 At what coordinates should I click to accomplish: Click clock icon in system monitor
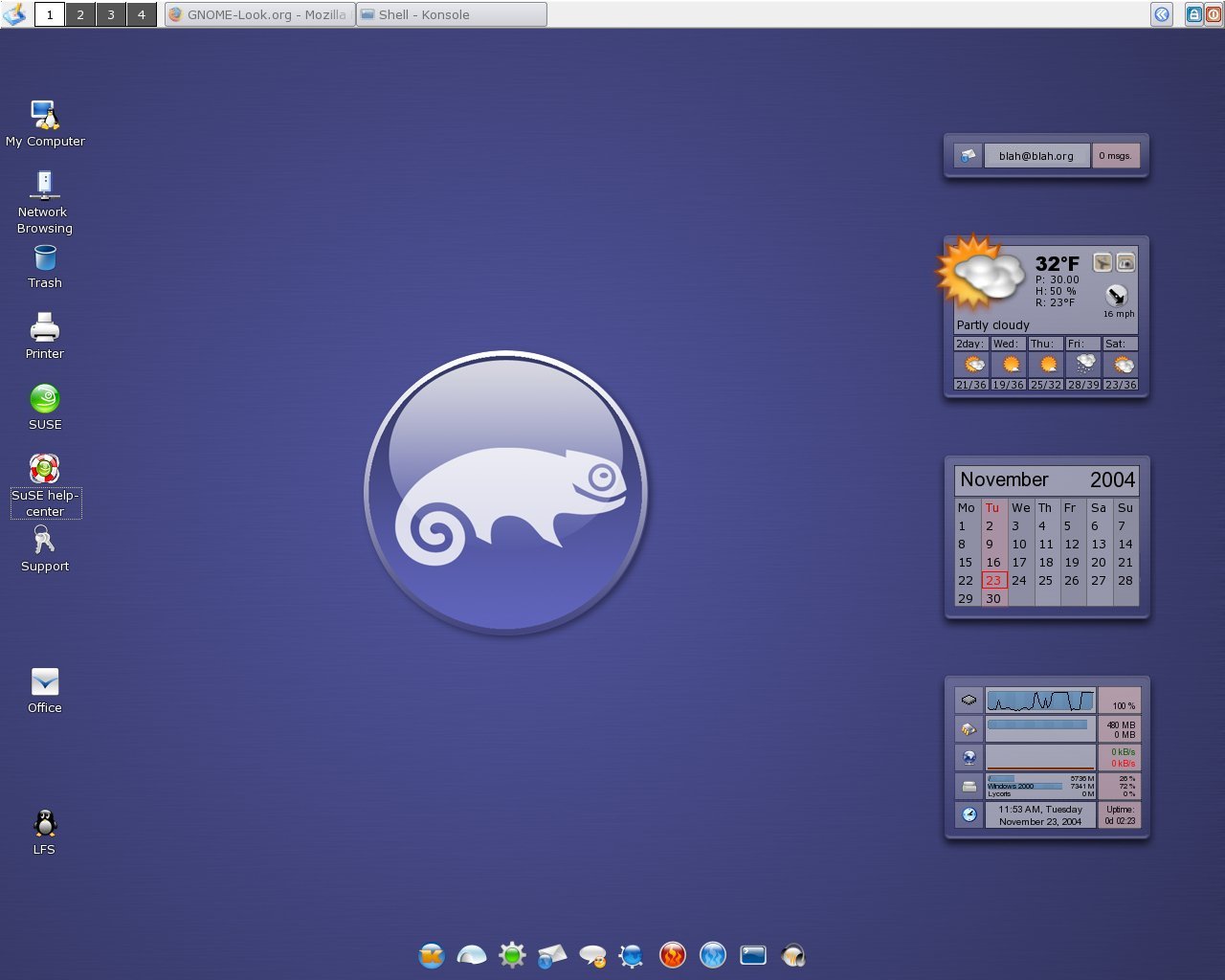coord(969,814)
